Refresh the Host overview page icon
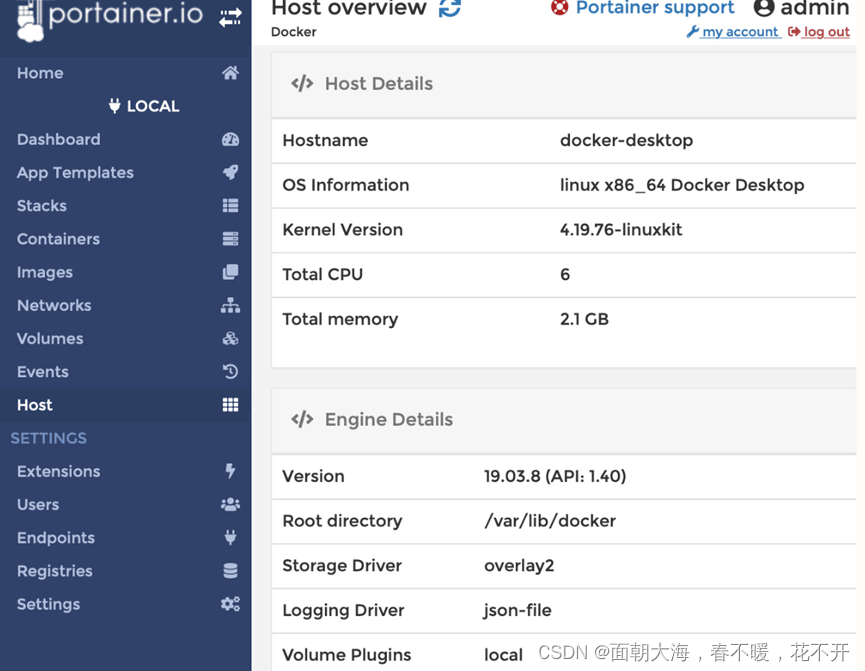This screenshot has height=671, width=865. pos(450,9)
